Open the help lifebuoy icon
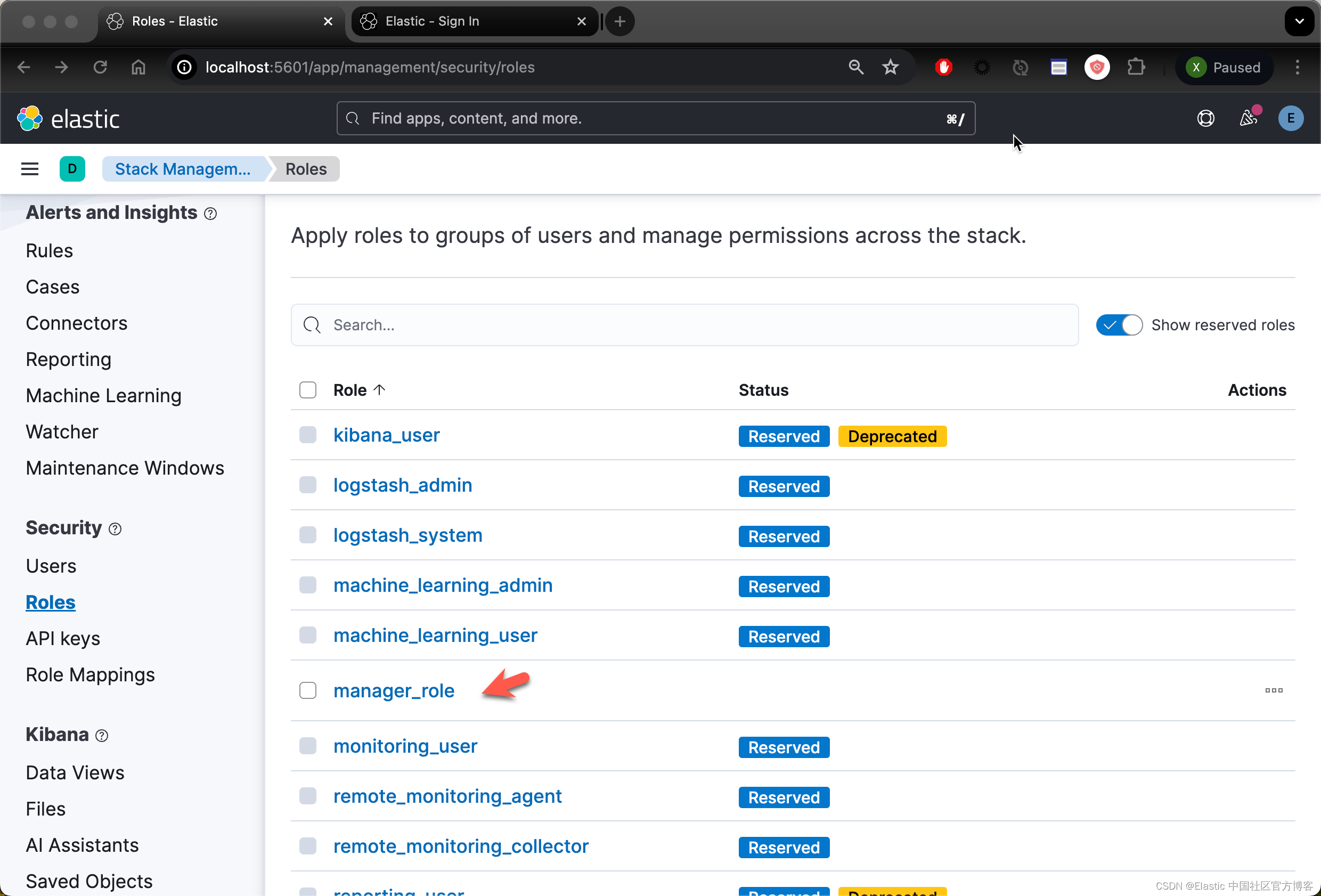The image size is (1321, 896). tap(1205, 118)
